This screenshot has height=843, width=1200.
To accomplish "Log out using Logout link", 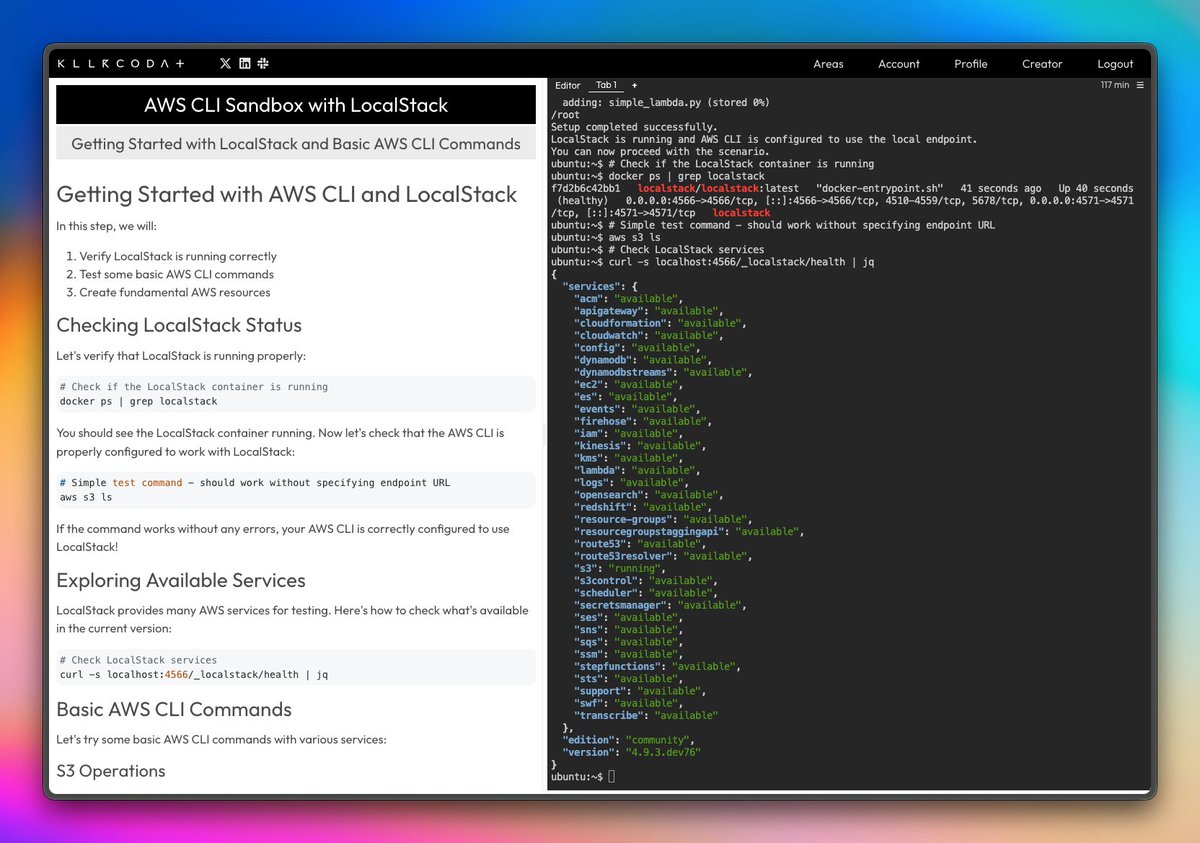I will point(1115,64).
